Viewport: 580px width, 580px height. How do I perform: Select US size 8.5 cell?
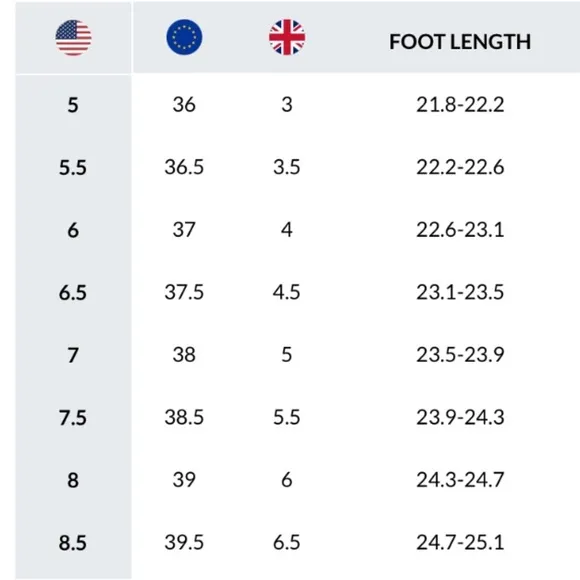pyautogui.click(x=73, y=543)
